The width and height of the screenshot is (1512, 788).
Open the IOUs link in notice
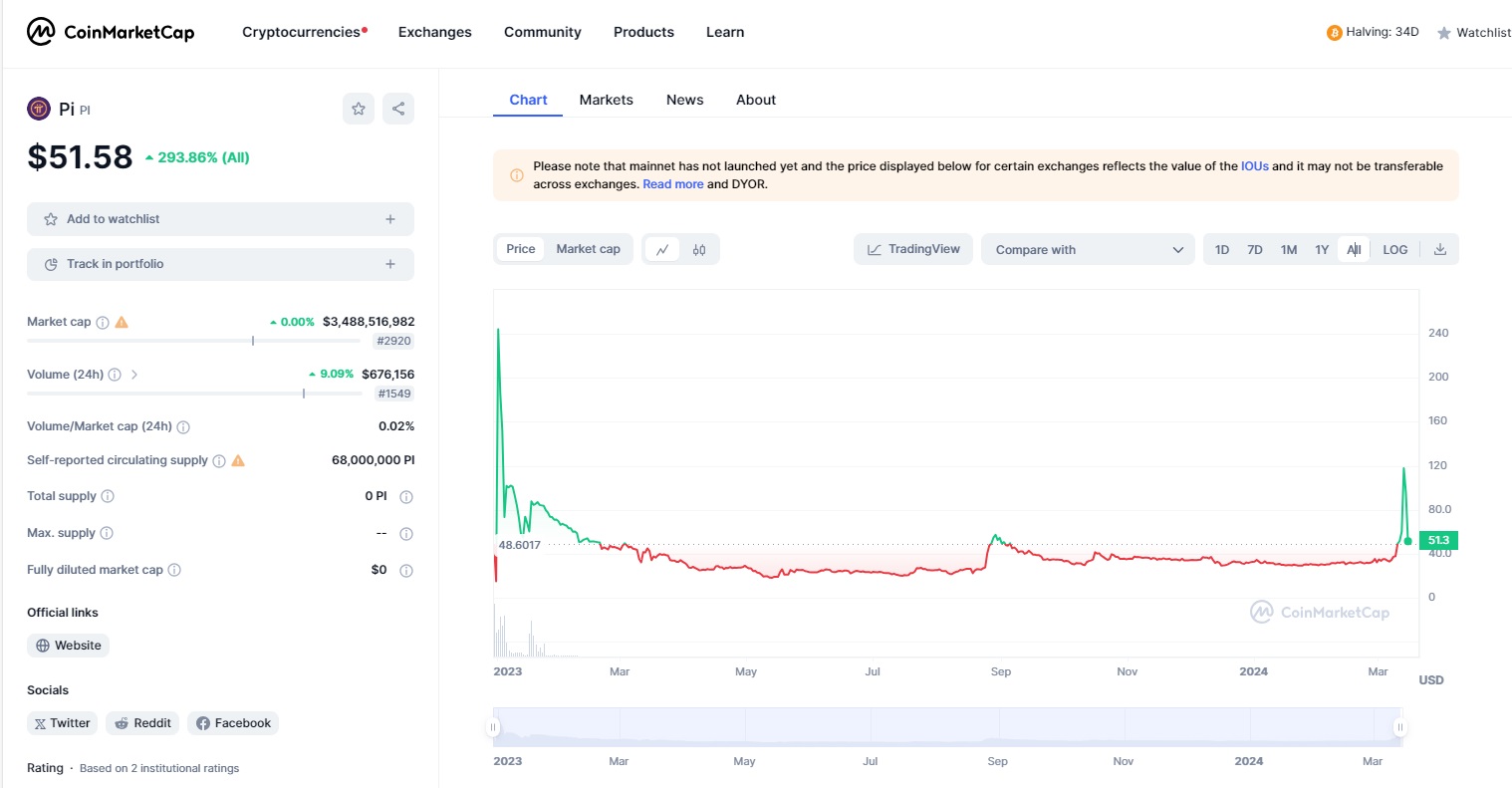tap(1255, 166)
